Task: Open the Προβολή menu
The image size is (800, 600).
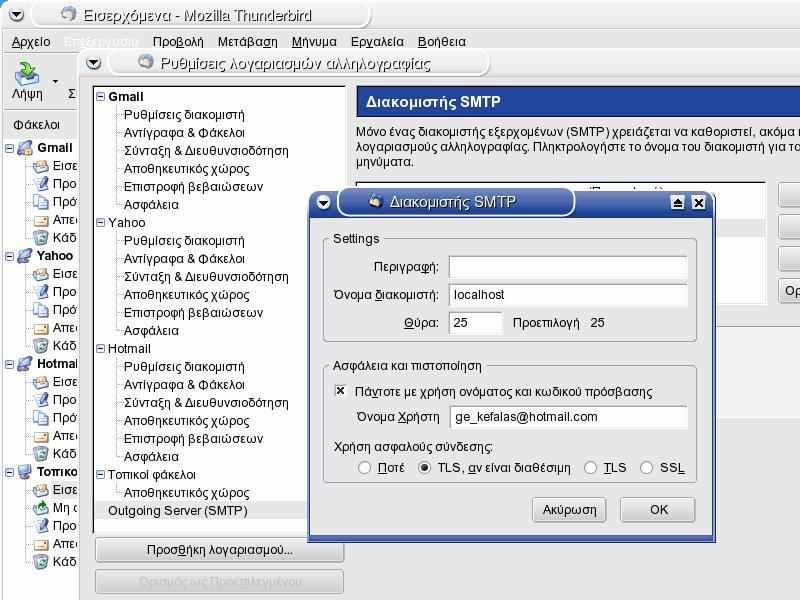Action: click(x=178, y=42)
